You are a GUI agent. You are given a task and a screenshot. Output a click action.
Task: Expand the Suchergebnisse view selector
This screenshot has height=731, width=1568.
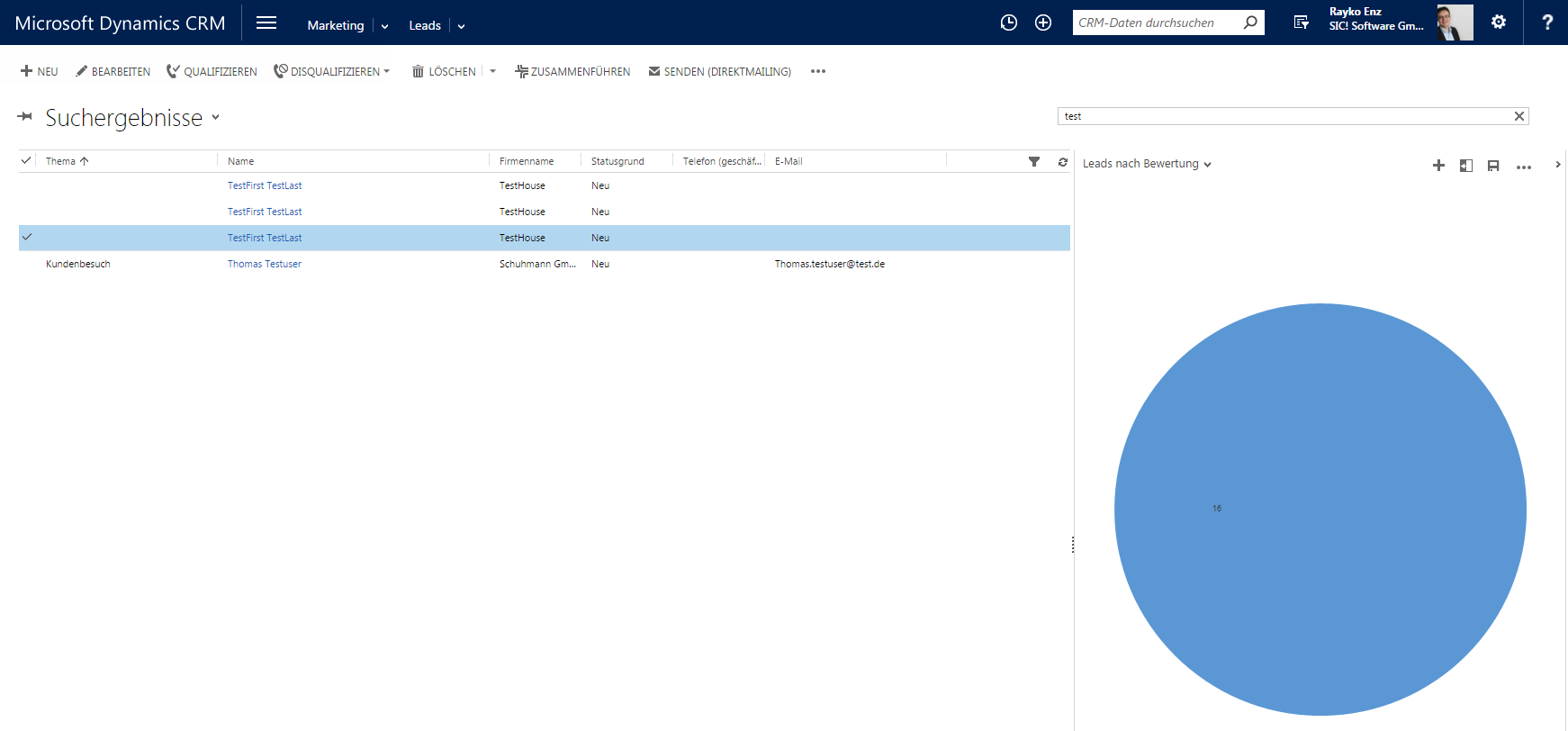point(215,117)
